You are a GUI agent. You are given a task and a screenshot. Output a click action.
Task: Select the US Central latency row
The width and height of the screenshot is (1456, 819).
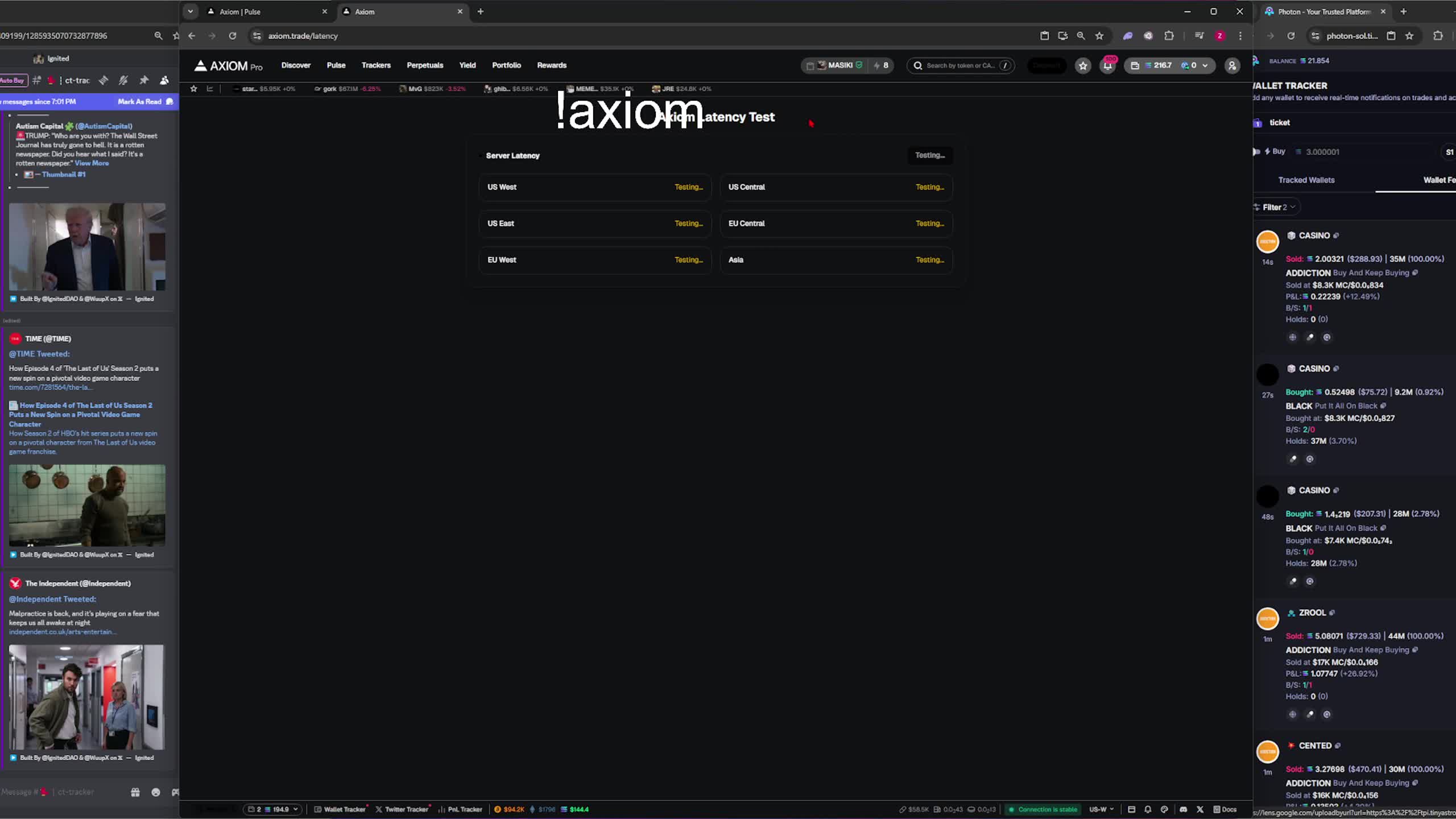click(x=836, y=187)
